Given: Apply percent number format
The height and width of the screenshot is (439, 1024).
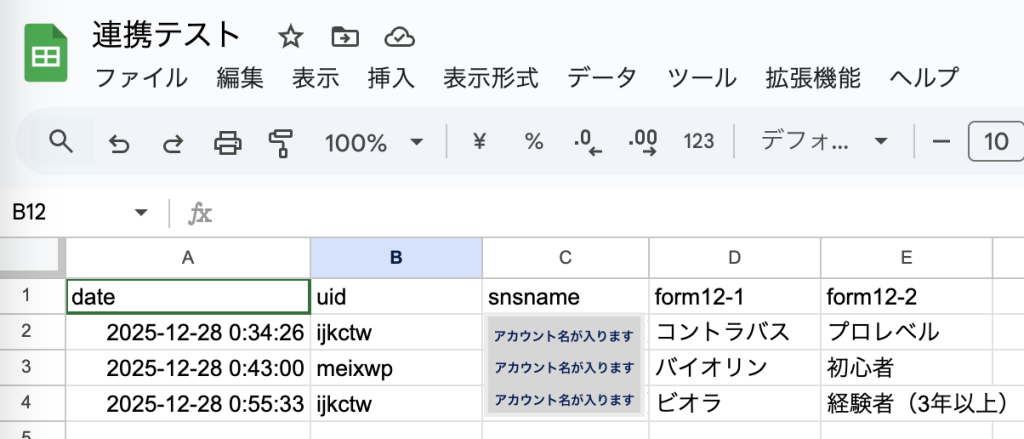Looking at the screenshot, I should click(x=534, y=142).
